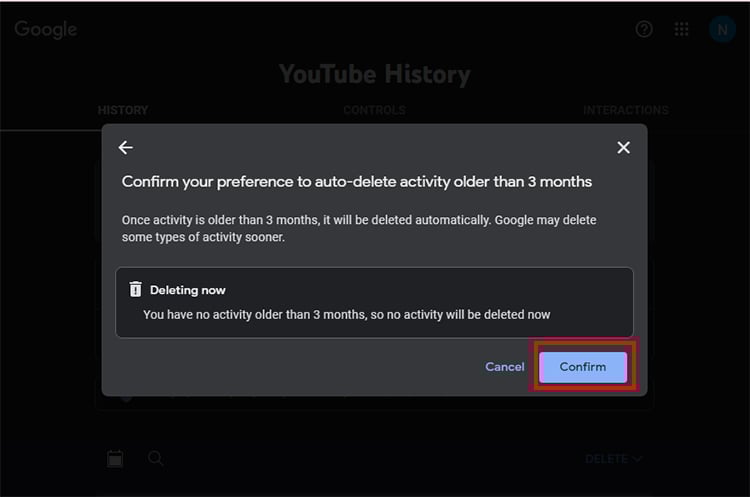Open the Google apps grid
750x497 pixels.
click(x=682, y=29)
